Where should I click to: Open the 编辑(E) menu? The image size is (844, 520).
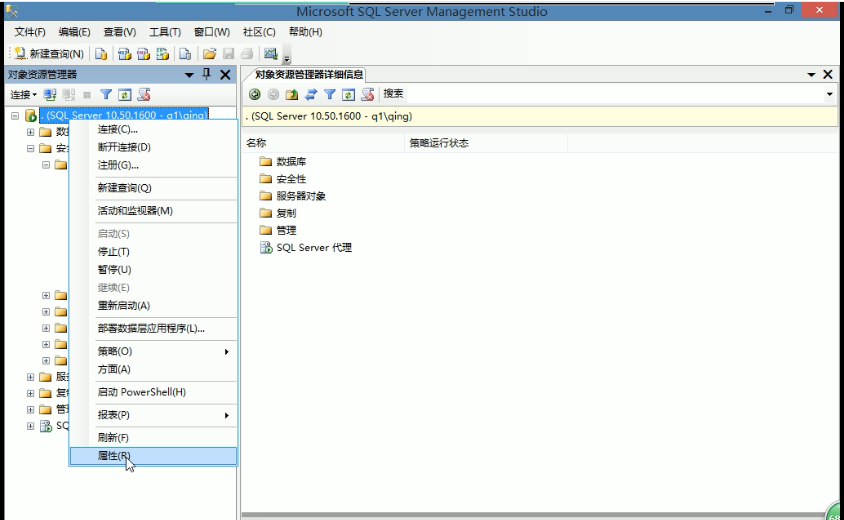74,32
